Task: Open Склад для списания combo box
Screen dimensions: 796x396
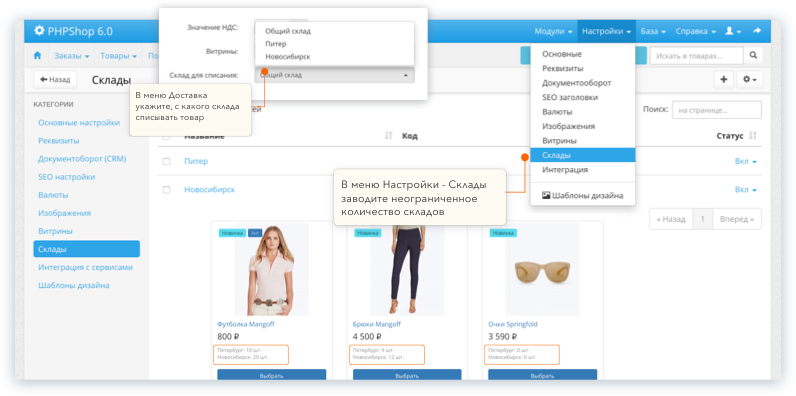Action: coord(335,75)
